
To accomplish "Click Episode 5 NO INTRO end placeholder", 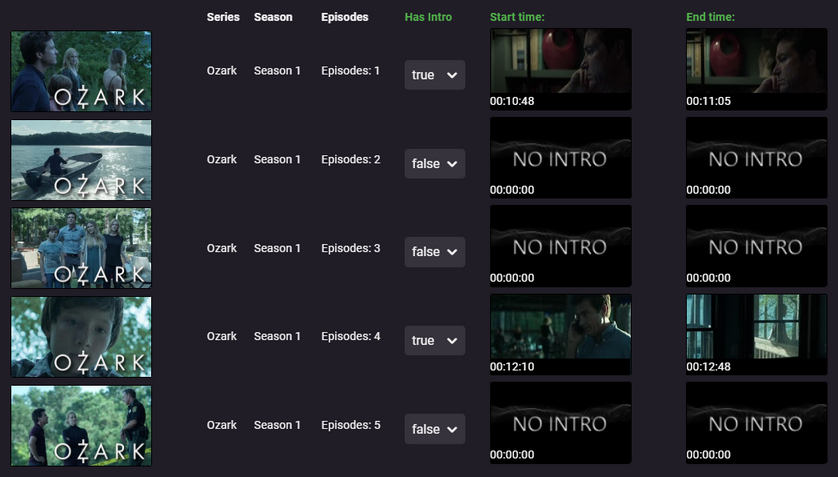I will coord(756,423).
